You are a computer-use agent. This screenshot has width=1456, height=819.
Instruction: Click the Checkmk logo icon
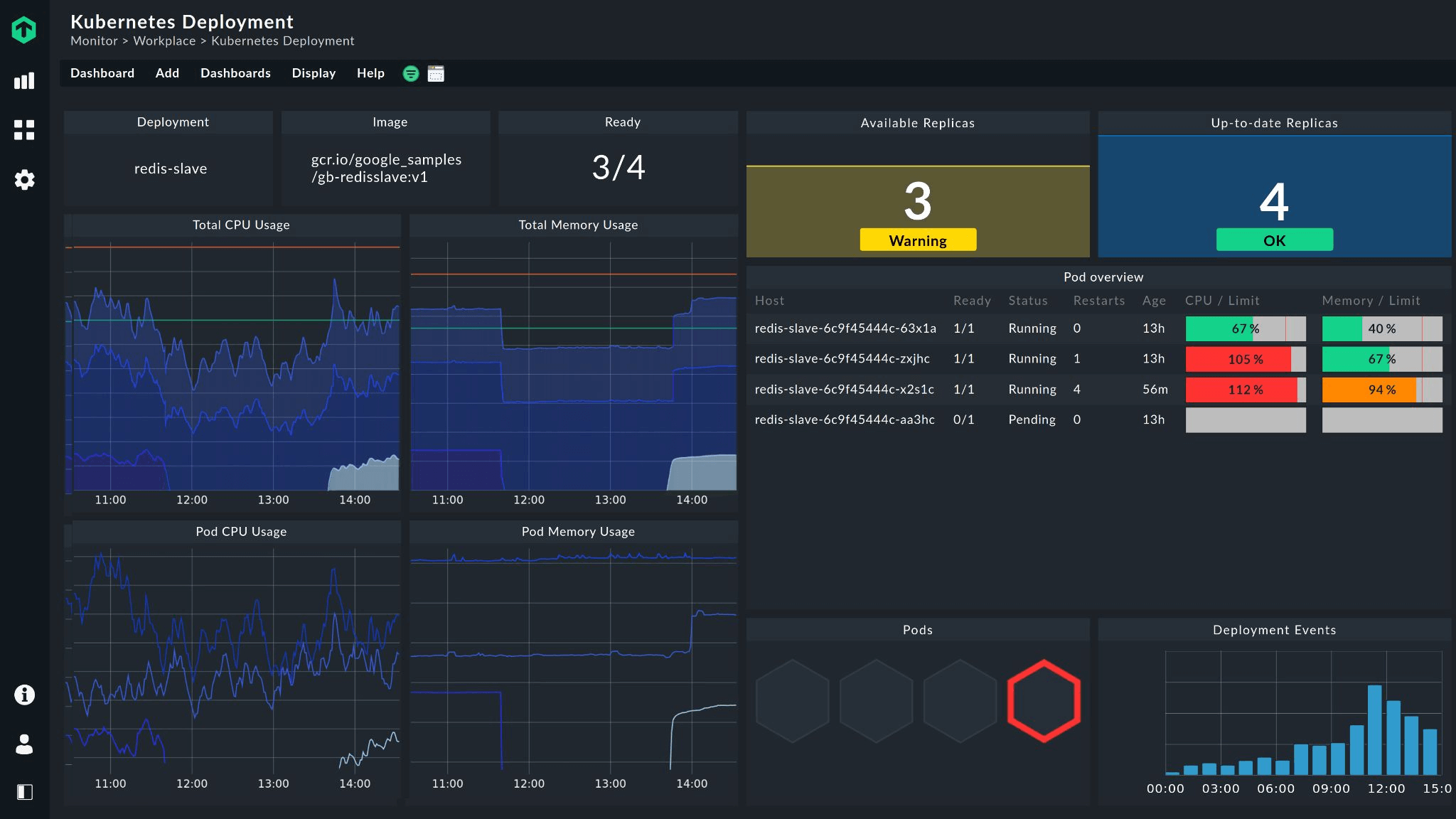(x=24, y=30)
